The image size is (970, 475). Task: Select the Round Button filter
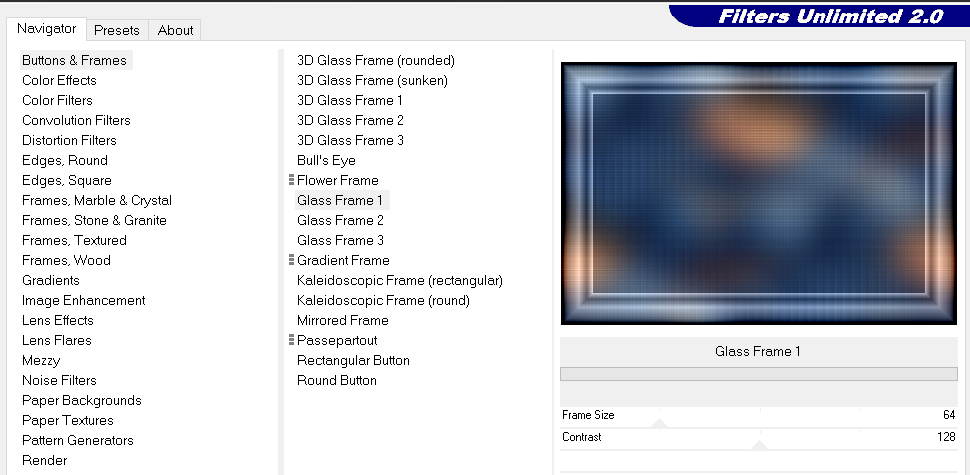[336, 380]
